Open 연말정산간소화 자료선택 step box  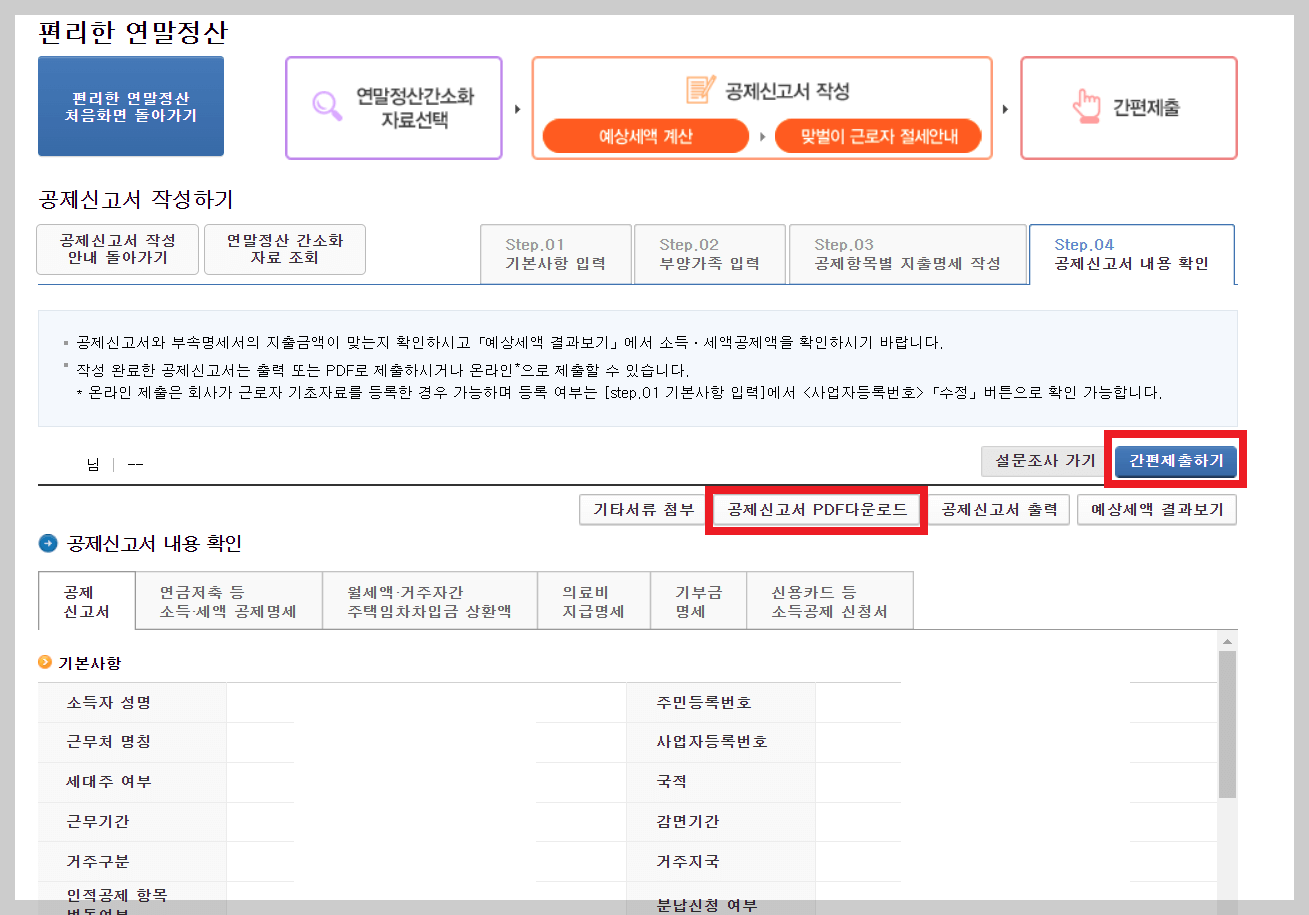point(394,108)
